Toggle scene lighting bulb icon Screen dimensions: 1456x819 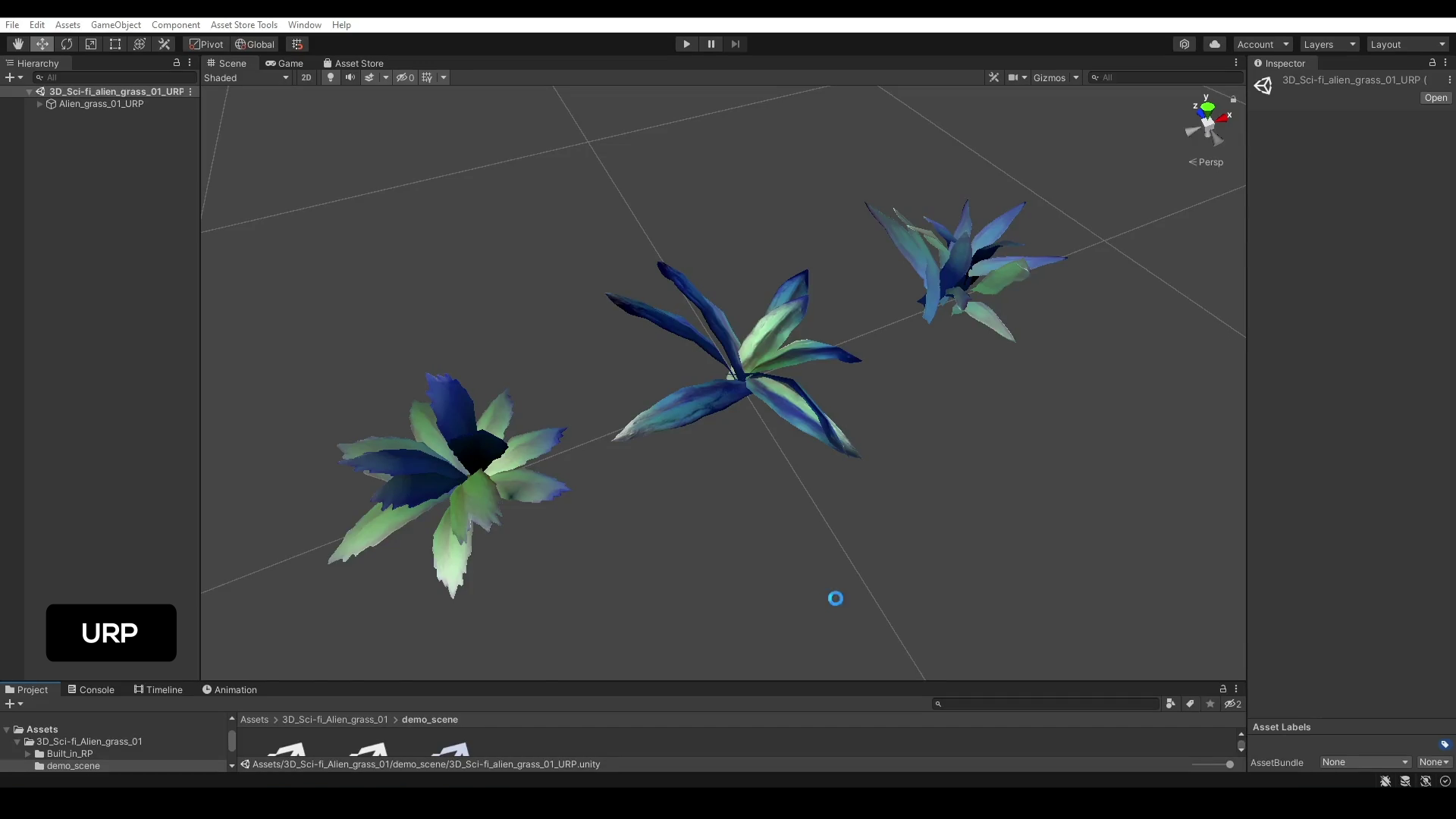tap(330, 77)
